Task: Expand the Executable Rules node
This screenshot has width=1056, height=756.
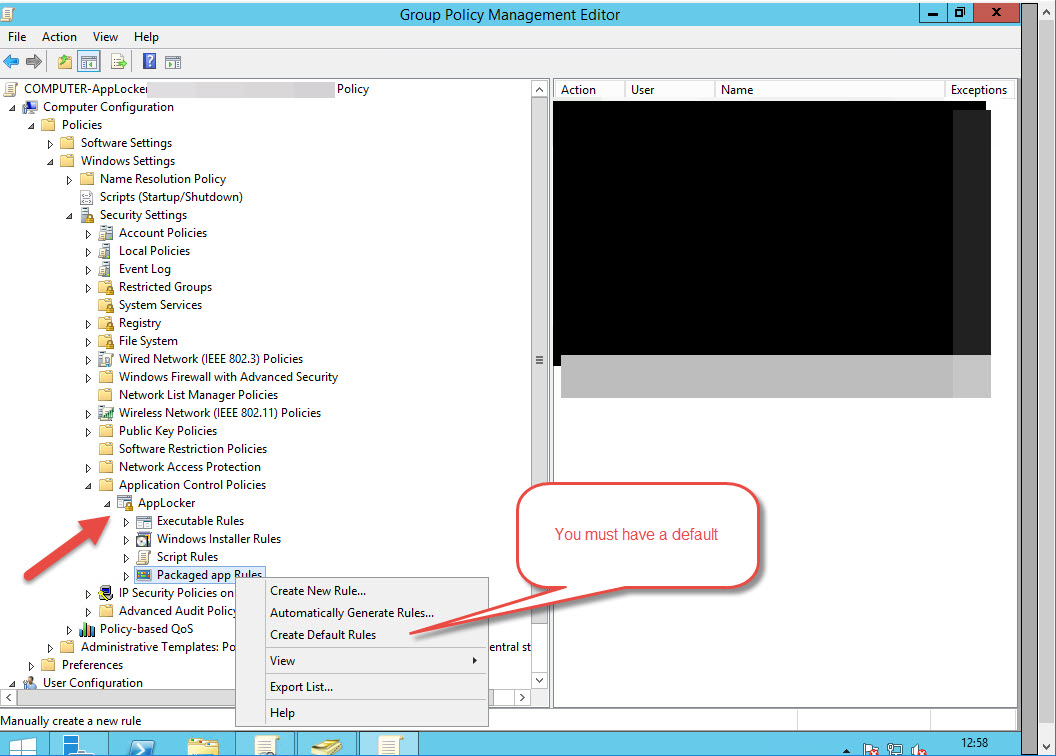Action: (x=126, y=521)
